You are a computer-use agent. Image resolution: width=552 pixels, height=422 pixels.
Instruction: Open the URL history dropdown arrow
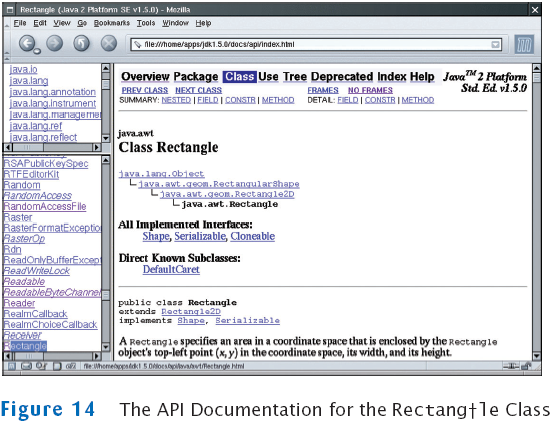(x=495, y=45)
